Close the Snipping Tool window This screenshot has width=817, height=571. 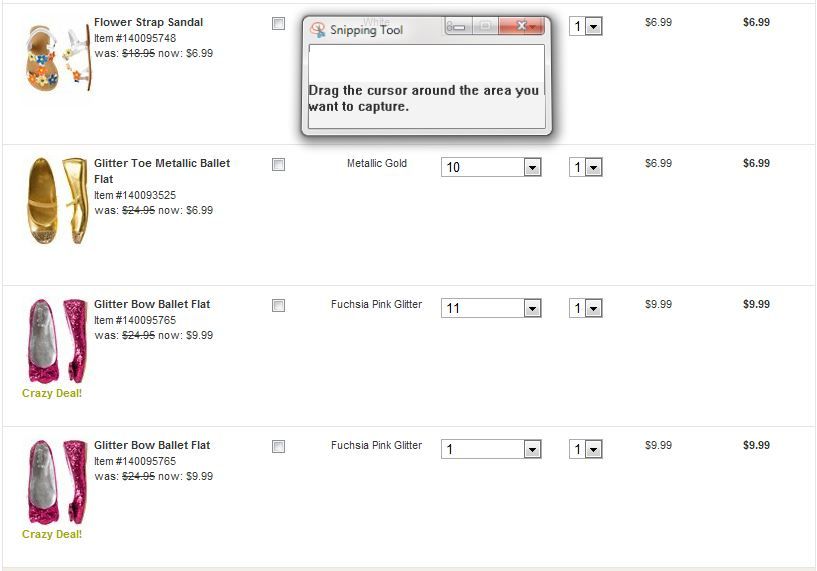point(522,26)
